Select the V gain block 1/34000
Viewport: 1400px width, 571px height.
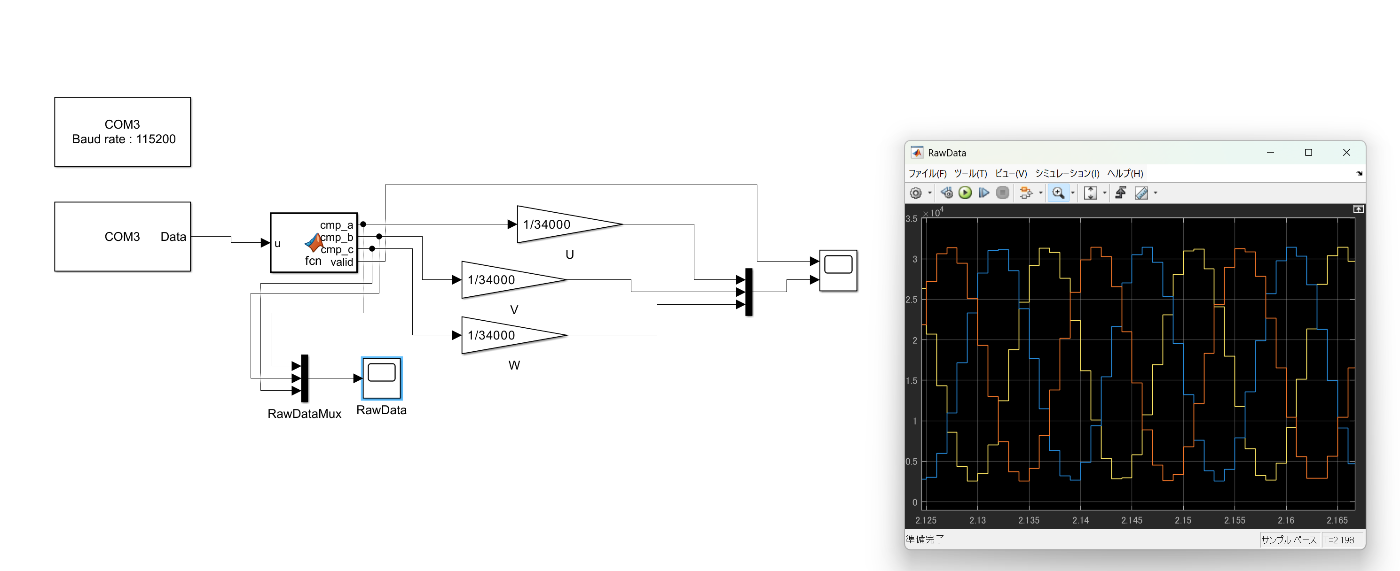[x=514, y=279]
